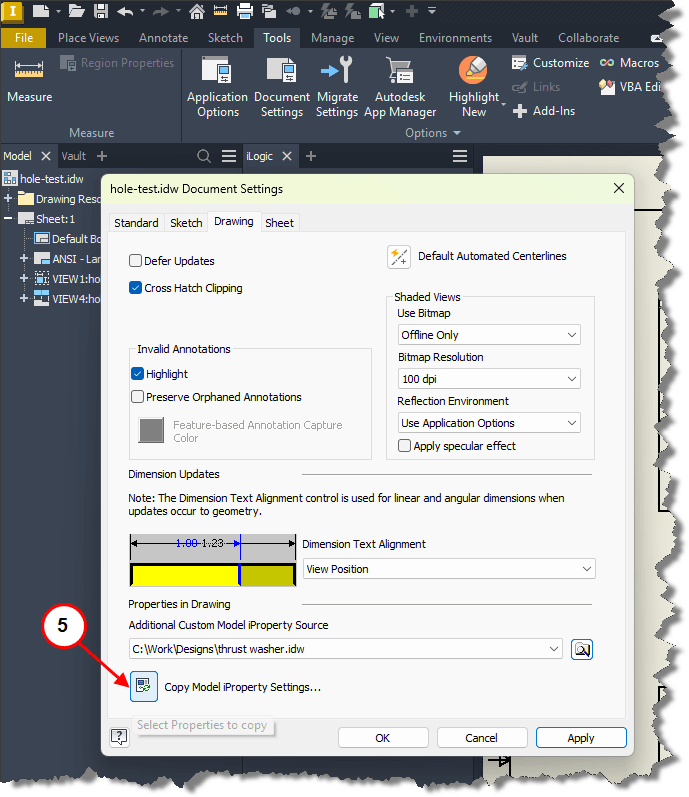Click the OK button
Screen dimensions: 689x797
(x=383, y=738)
